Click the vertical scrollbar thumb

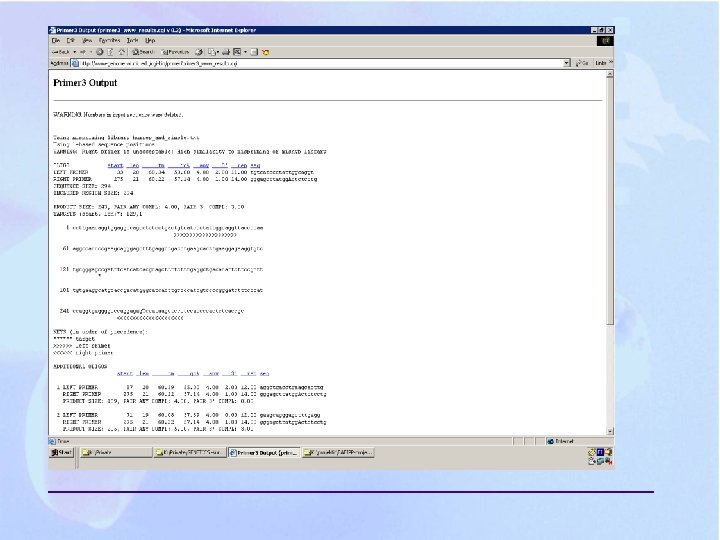[x=610, y=201]
